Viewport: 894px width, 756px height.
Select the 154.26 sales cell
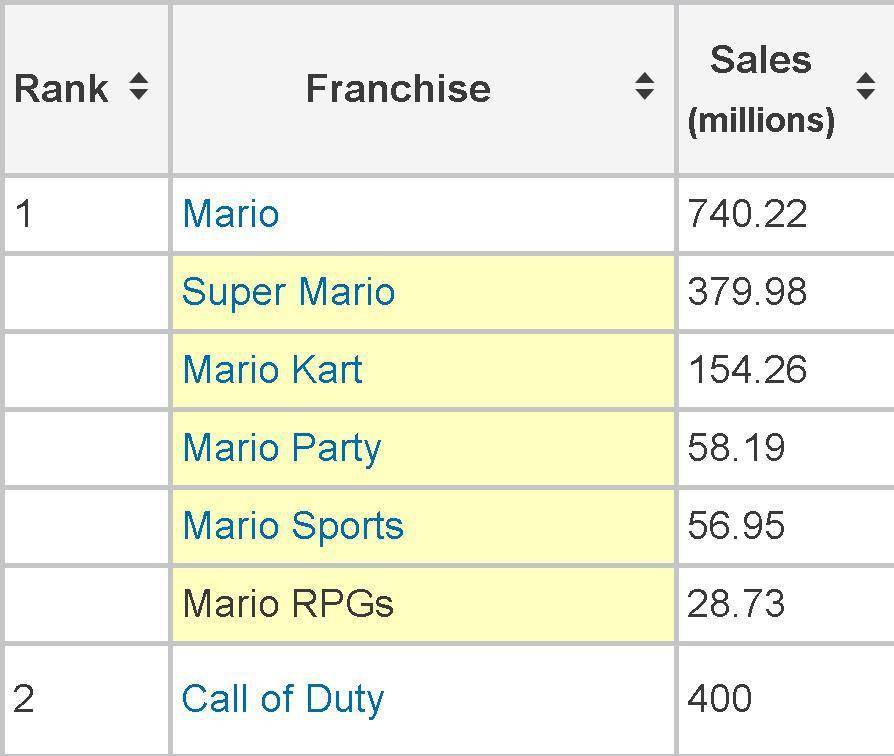[x=786, y=370]
